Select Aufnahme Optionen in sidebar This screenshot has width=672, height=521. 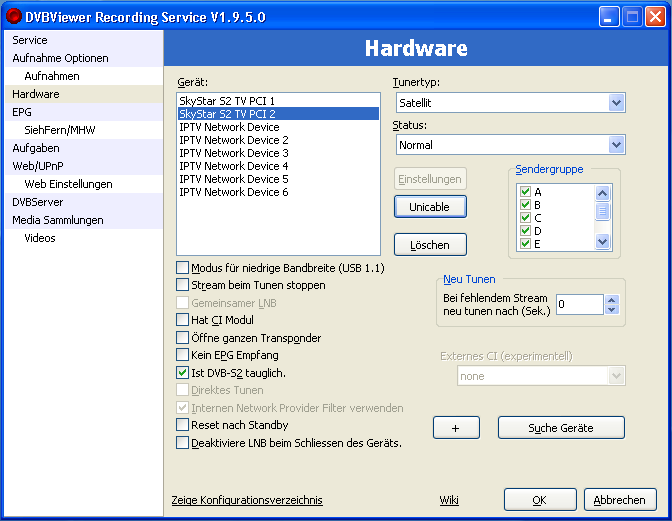coord(60,58)
